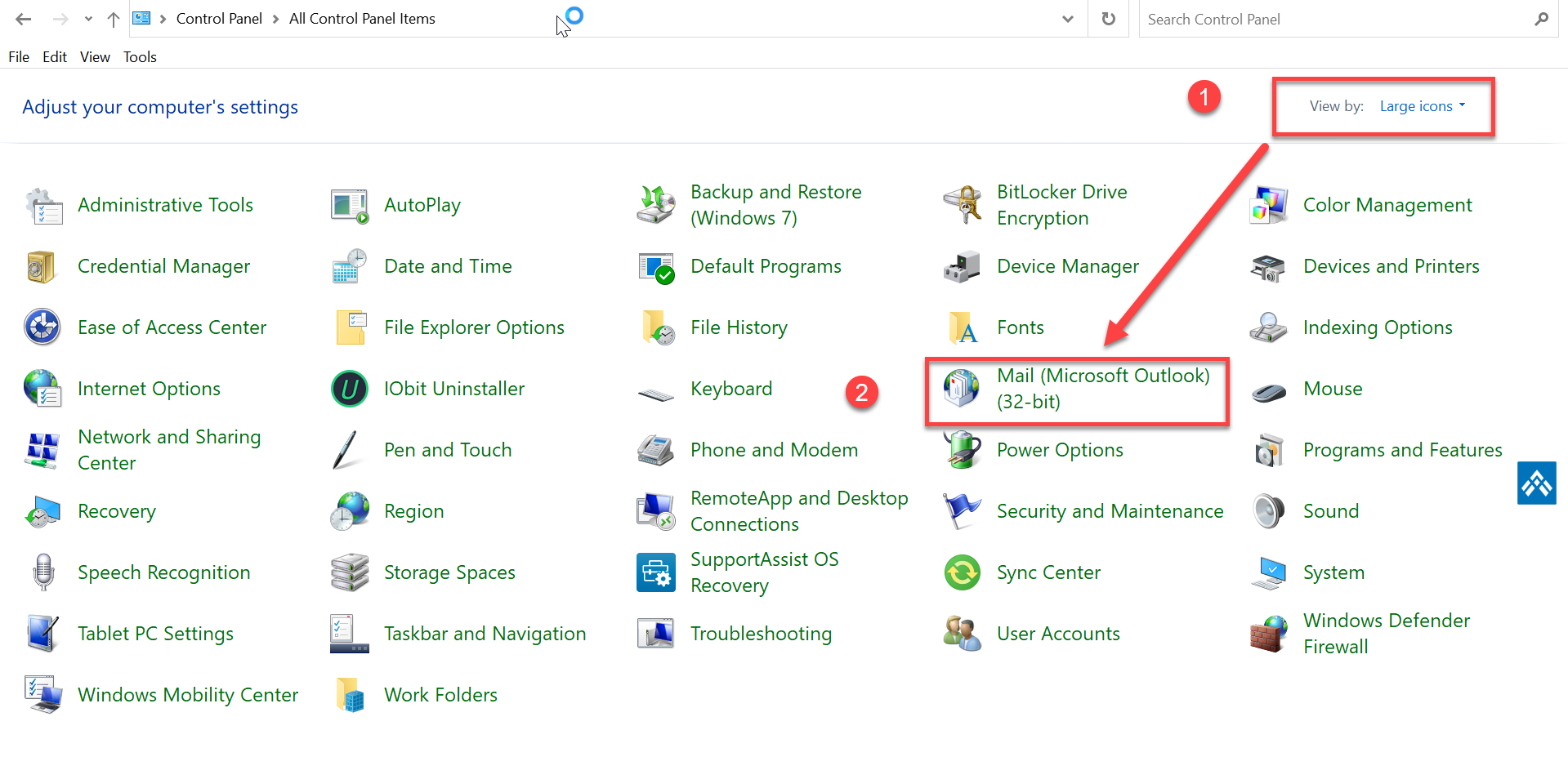1568x757 pixels.
Task: Open the Windows Defender Firewall icon
Action: coord(1269,634)
